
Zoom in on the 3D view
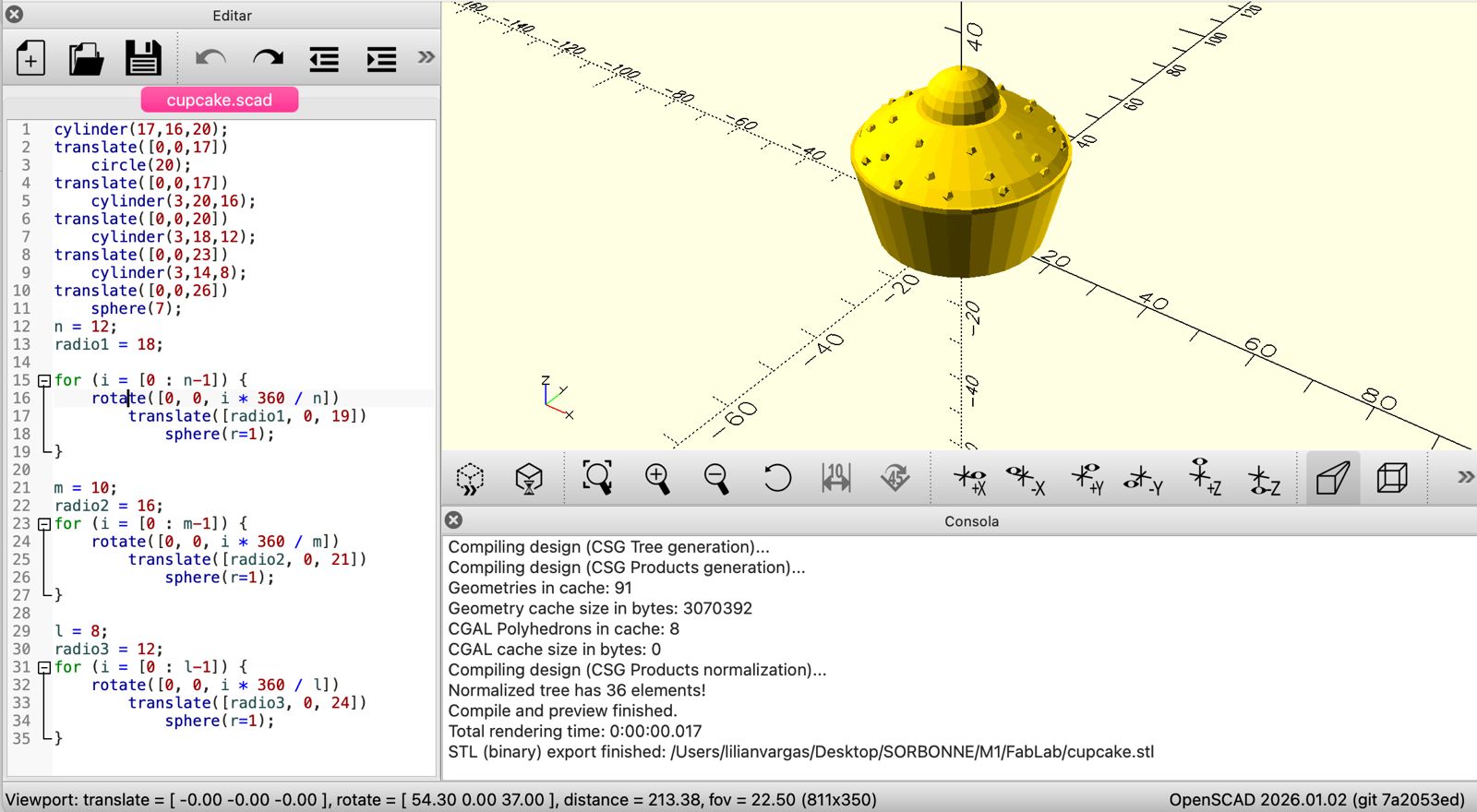[x=657, y=478]
